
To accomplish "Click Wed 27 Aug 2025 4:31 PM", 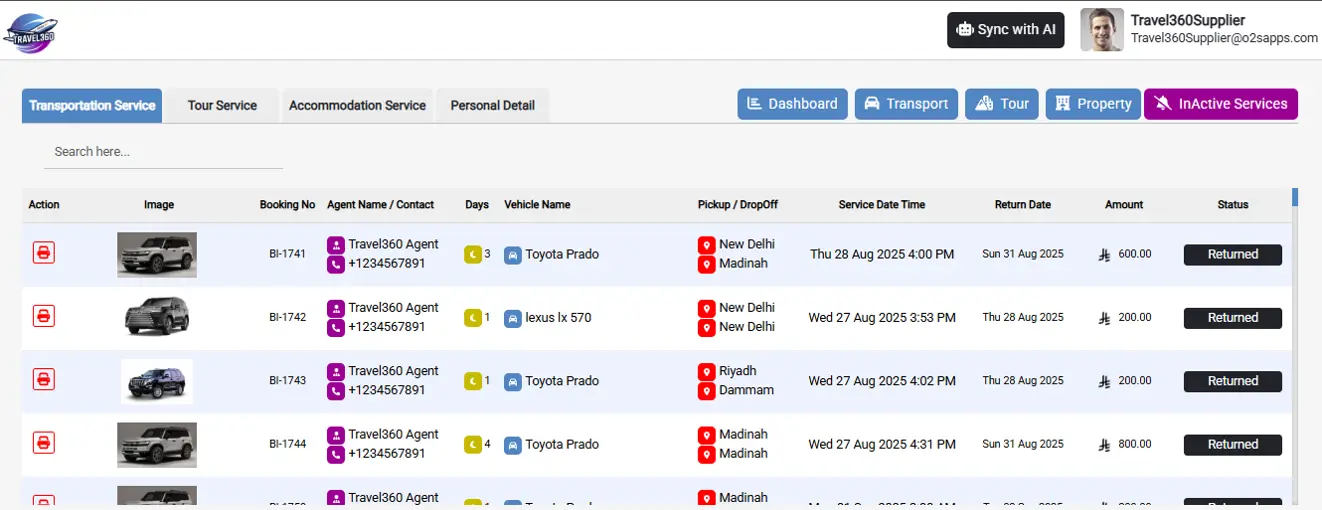I will point(882,444).
